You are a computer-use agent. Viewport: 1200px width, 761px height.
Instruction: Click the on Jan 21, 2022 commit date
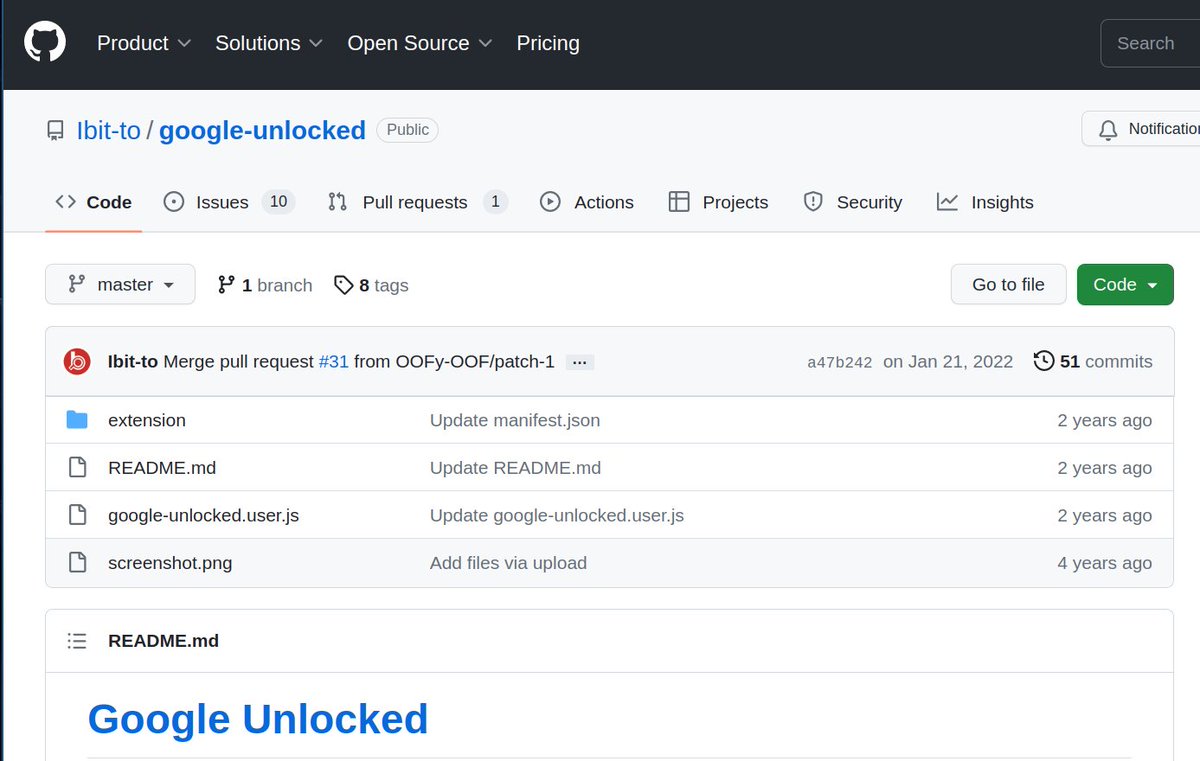pyautogui.click(x=948, y=362)
